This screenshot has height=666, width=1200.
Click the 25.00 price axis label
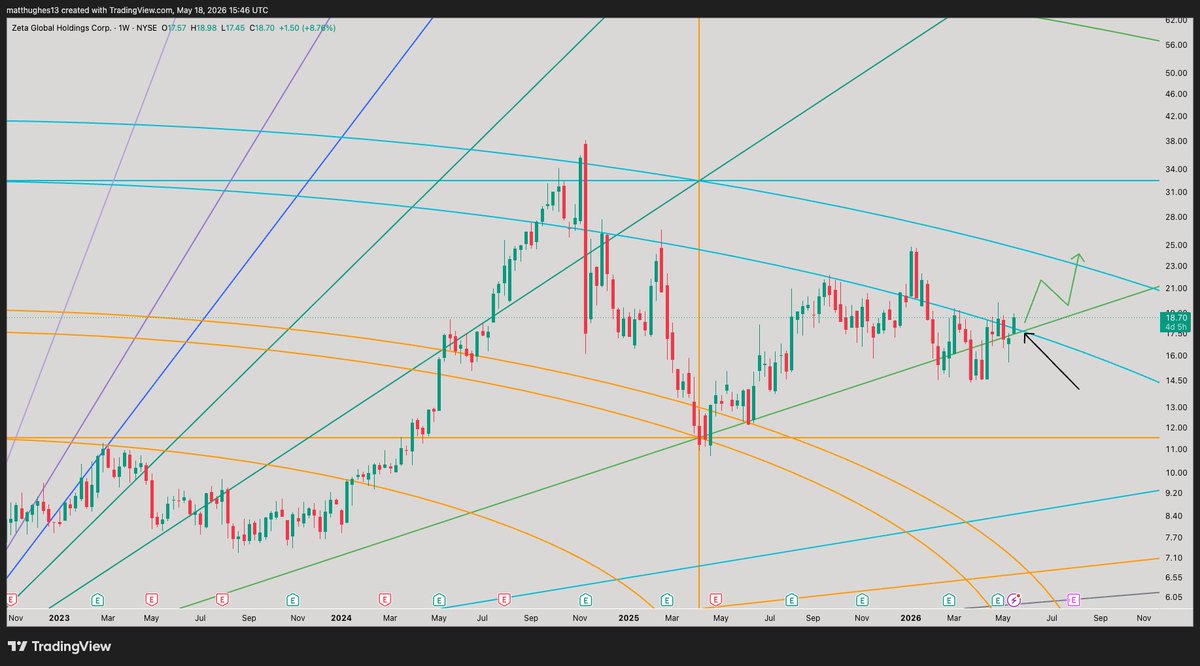[x=1174, y=245]
